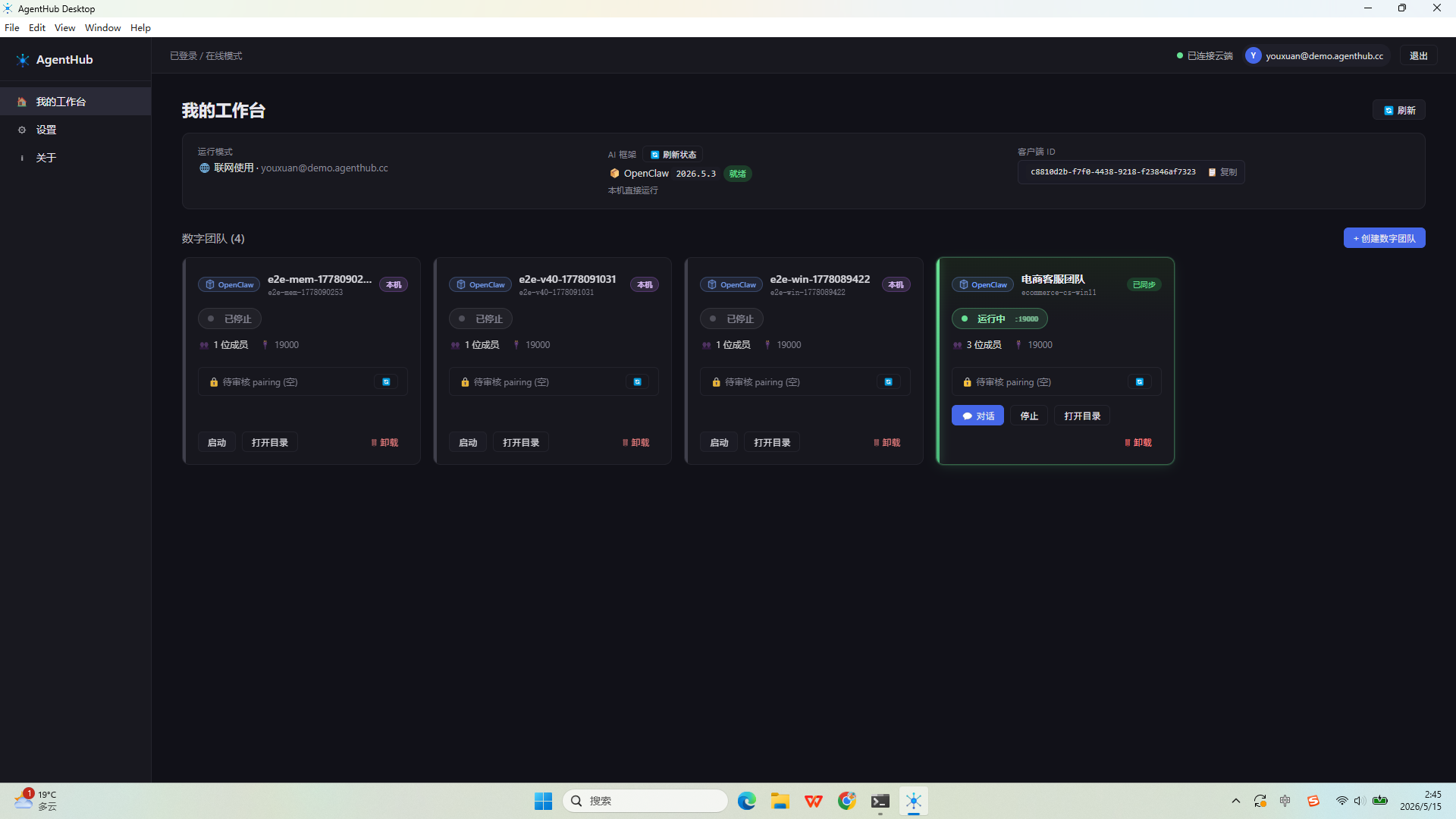Screen dimensions: 1456x819
Task: Click the AgentHub logo in sidebar
Action: coord(23,60)
